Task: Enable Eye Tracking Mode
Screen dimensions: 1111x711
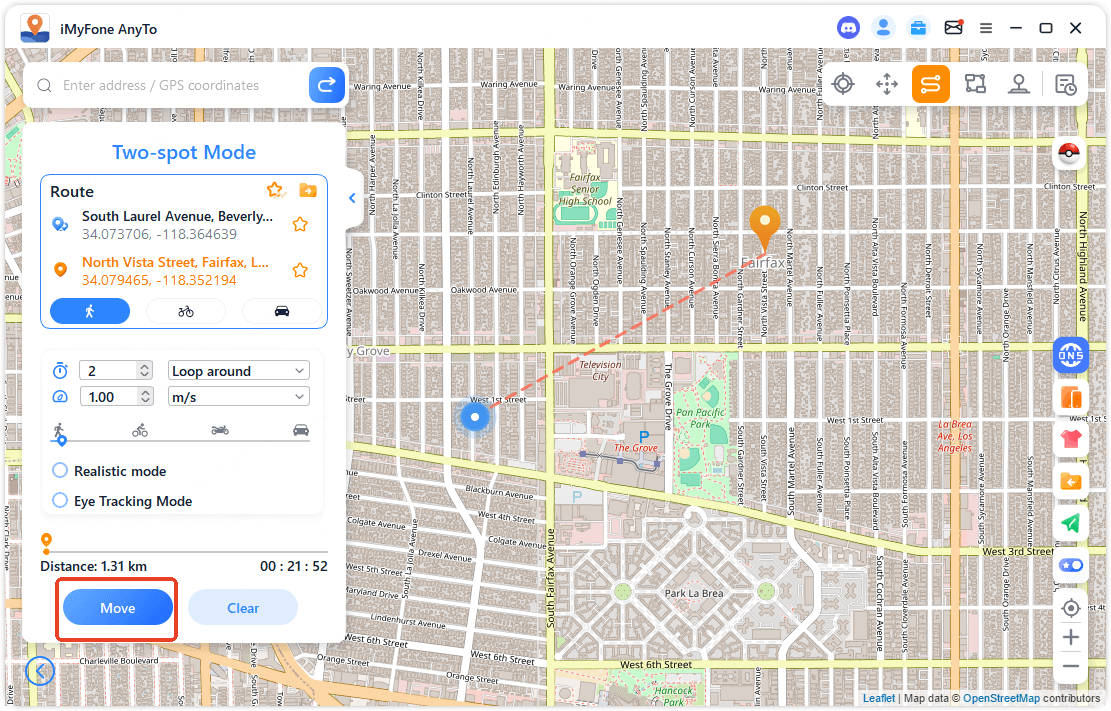Action: point(60,501)
